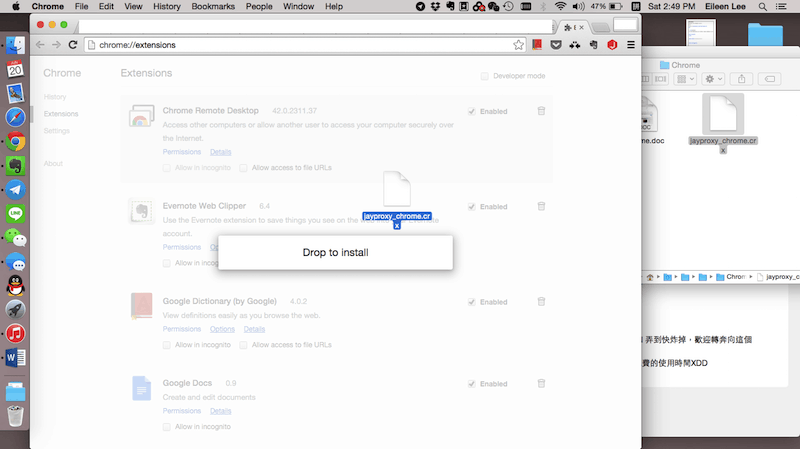This screenshot has width=800, height=449.
Task: Allow Remote Desktop access to file URLs
Action: pyautogui.click(x=243, y=168)
